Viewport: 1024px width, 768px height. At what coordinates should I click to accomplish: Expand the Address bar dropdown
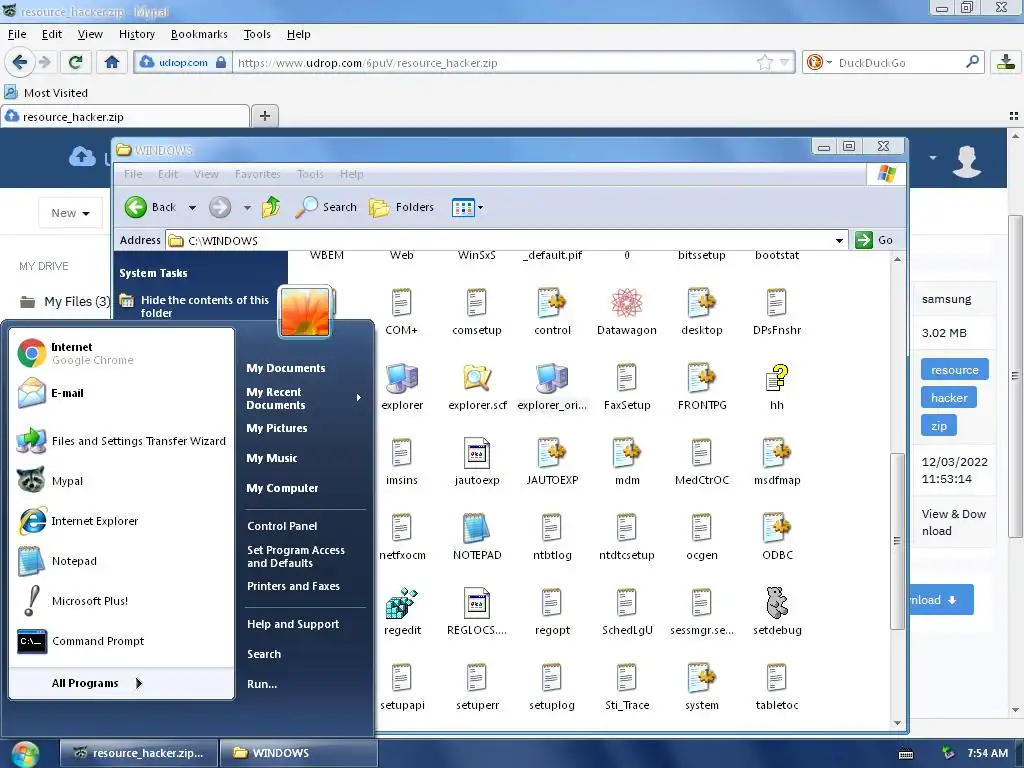point(839,240)
